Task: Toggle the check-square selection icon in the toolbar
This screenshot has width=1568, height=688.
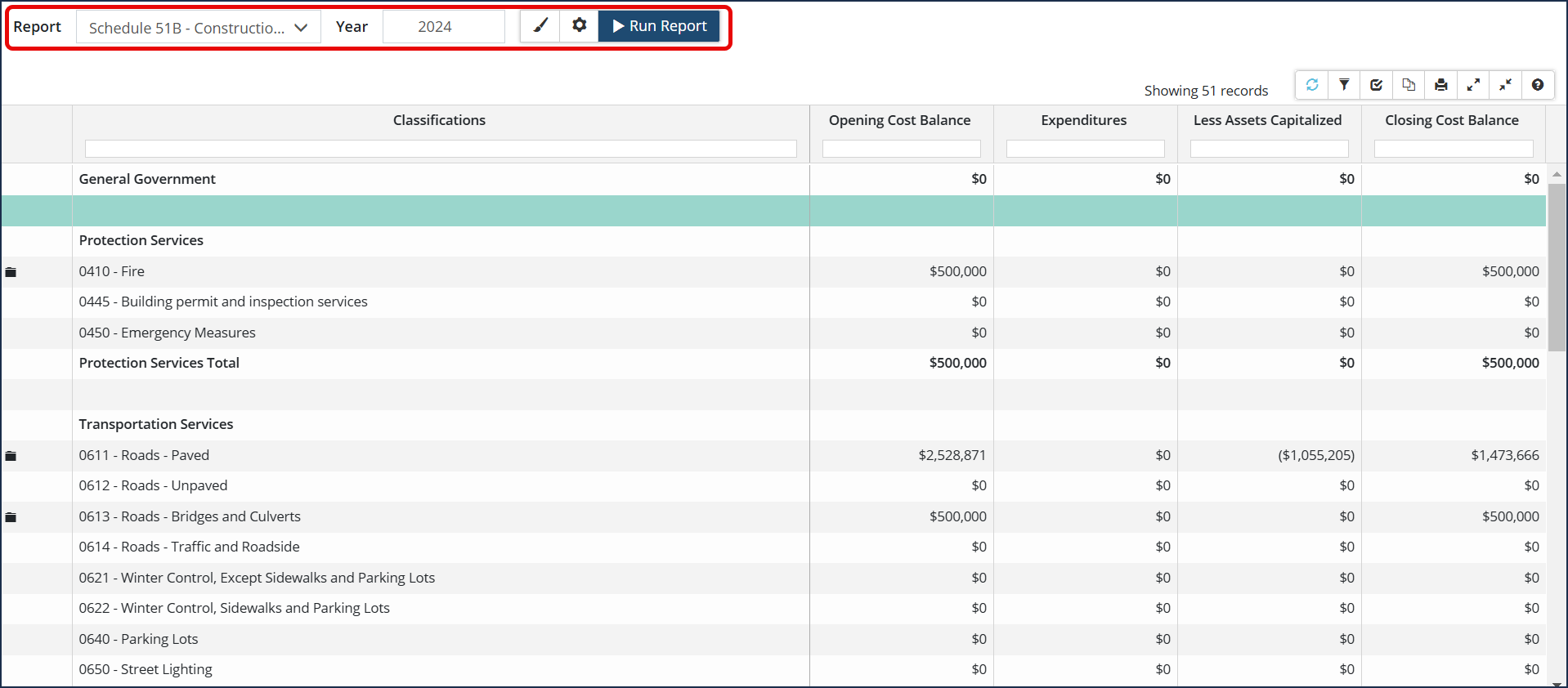Action: click(x=1377, y=85)
